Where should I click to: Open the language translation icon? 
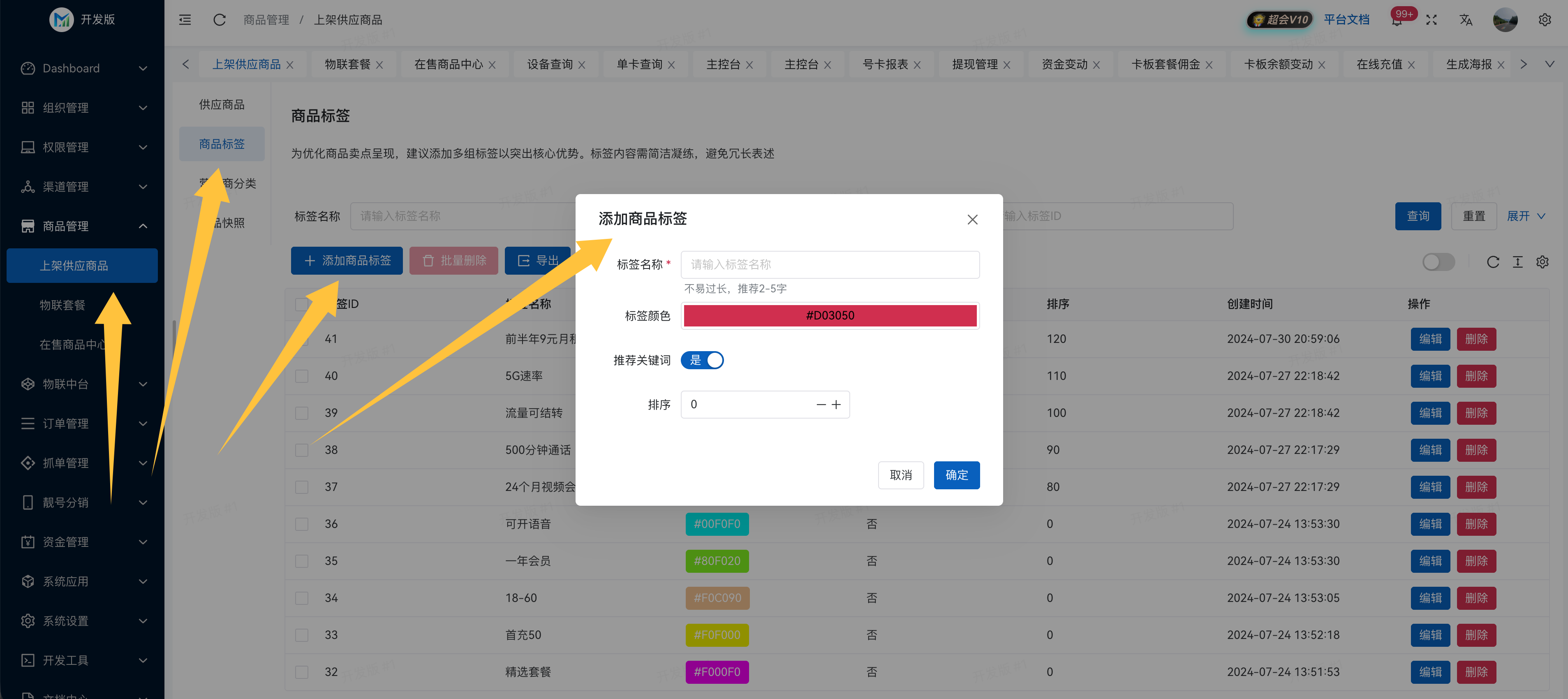pyautogui.click(x=1466, y=20)
